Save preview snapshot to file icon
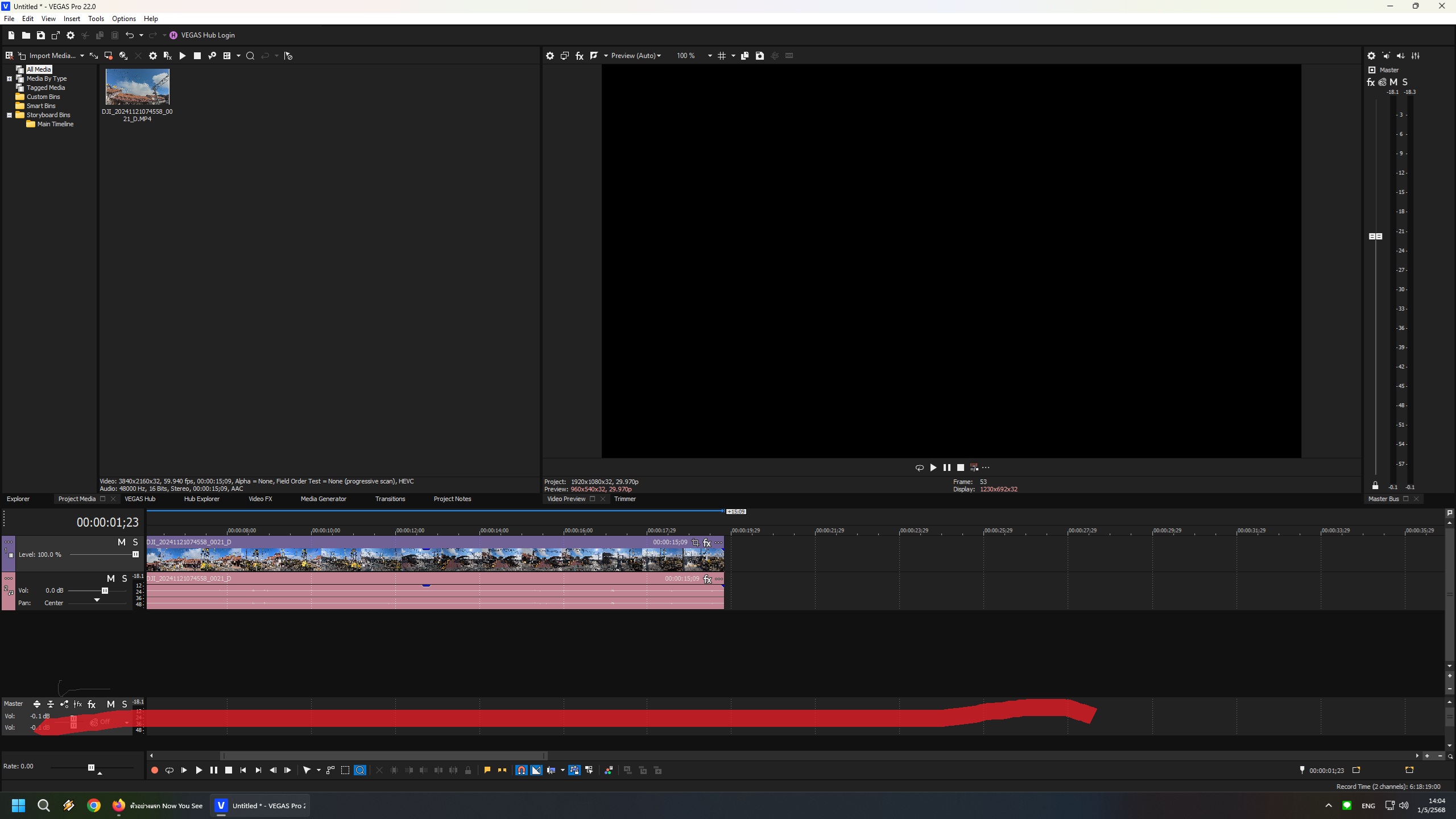Screen dimensions: 1456x819 coord(759,56)
